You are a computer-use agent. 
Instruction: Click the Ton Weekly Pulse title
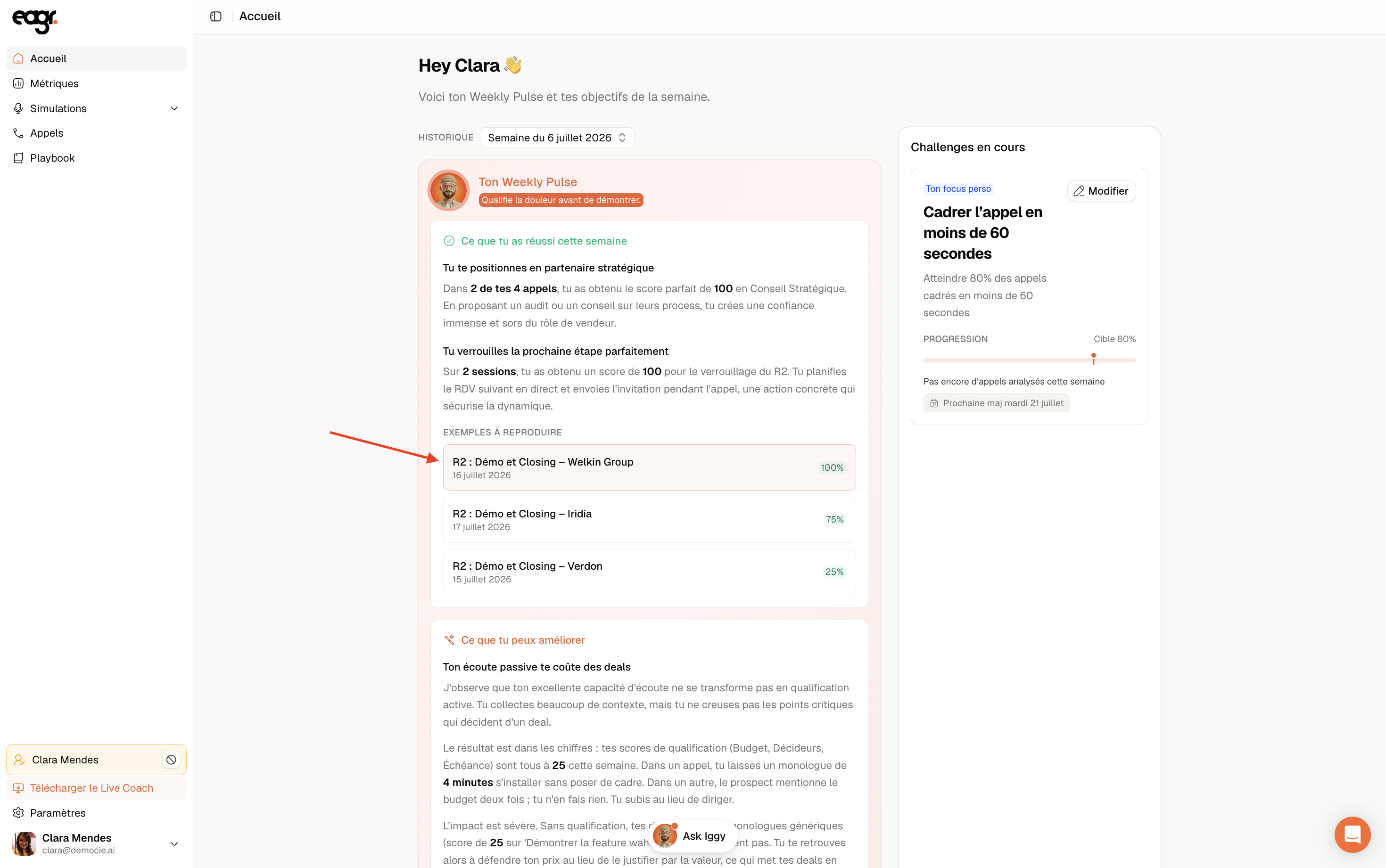528,182
